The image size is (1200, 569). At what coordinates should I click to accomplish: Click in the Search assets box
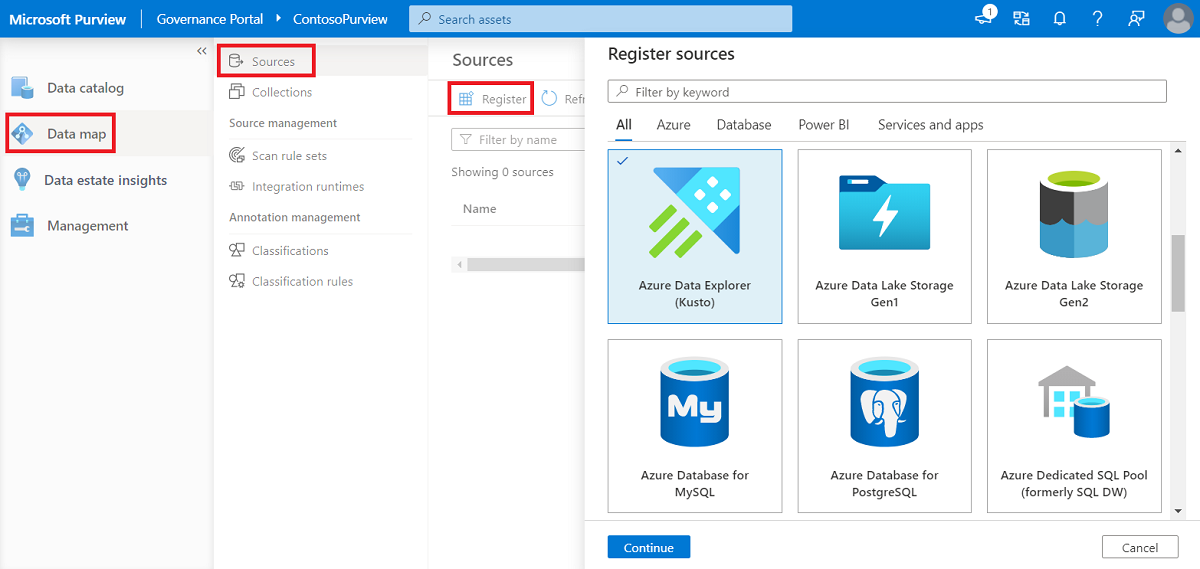pos(600,19)
